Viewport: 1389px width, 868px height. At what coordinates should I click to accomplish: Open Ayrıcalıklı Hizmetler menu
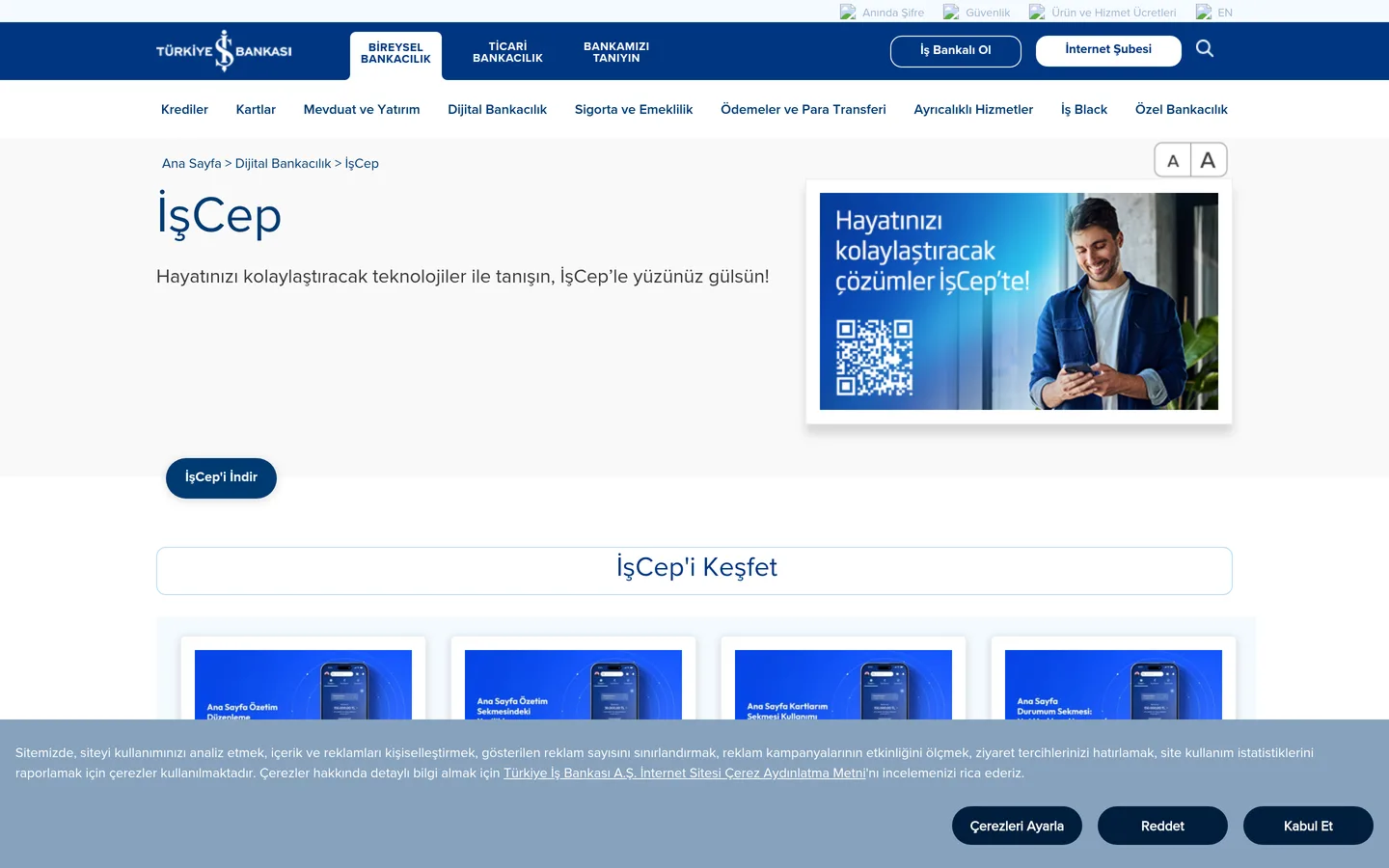point(973,110)
